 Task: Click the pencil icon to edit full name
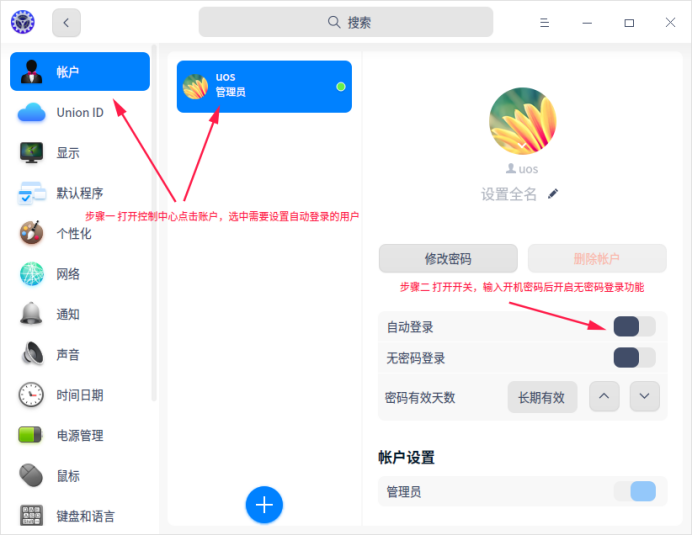pos(553,194)
